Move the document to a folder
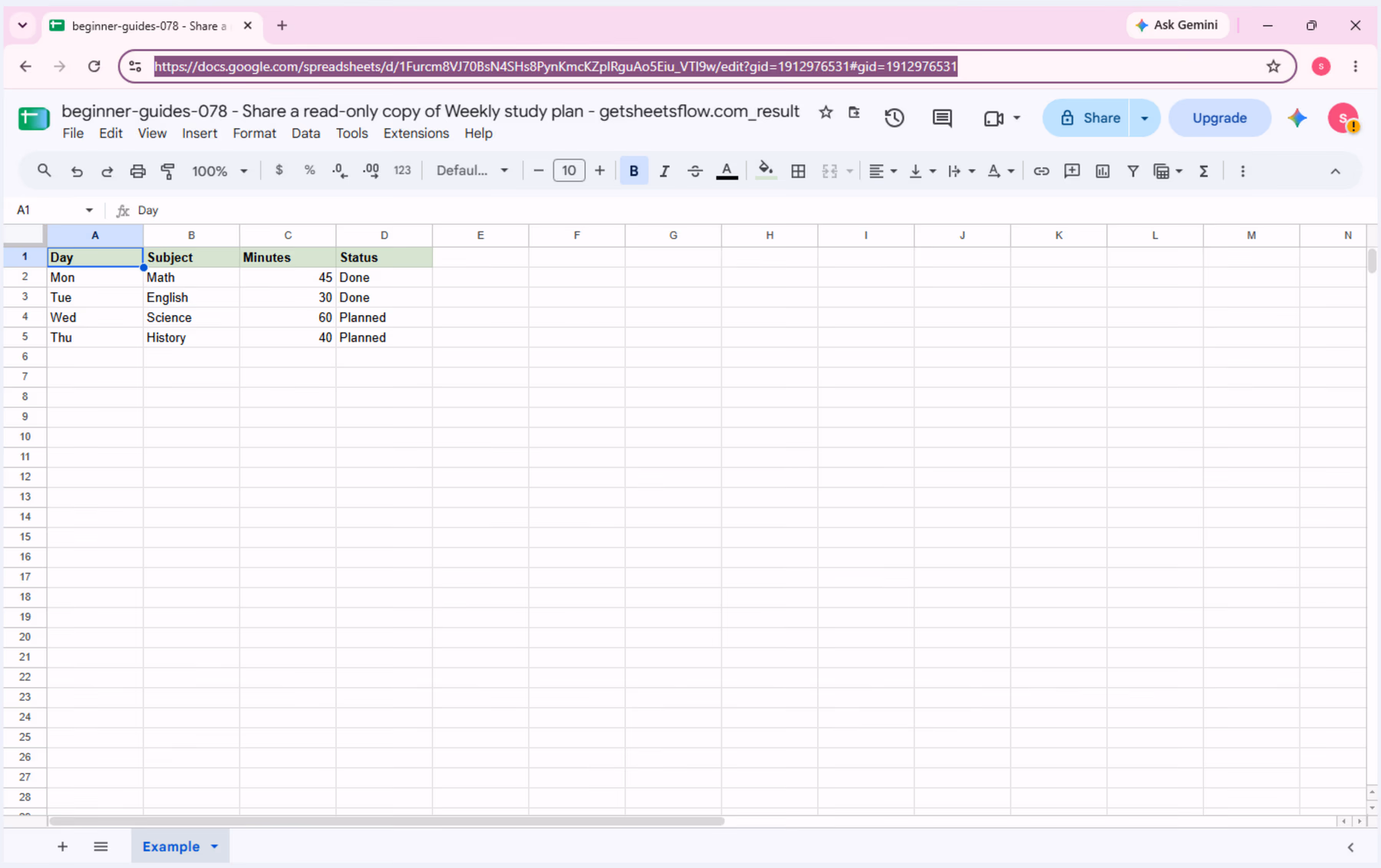The height and width of the screenshot is (868, 1381). click(854, 113)
